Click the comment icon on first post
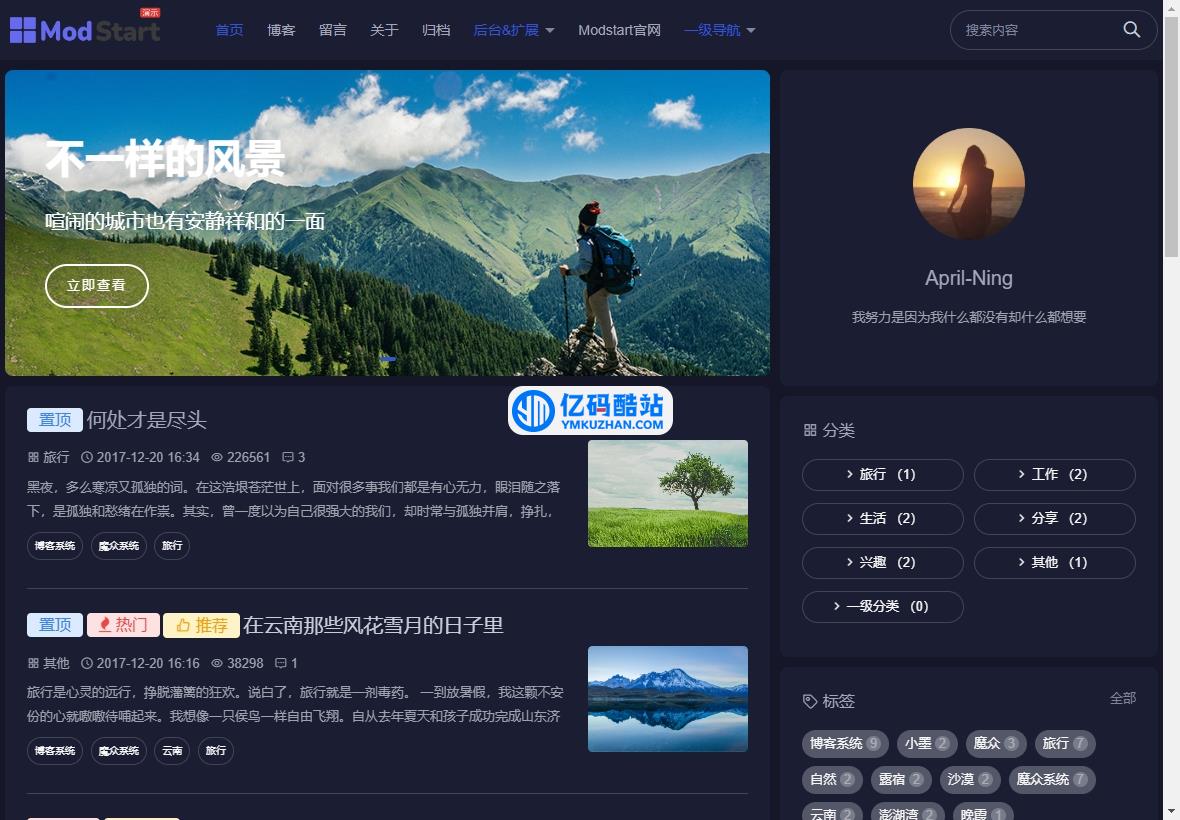Screen dimensions: 1180x820 pos(288,457)
